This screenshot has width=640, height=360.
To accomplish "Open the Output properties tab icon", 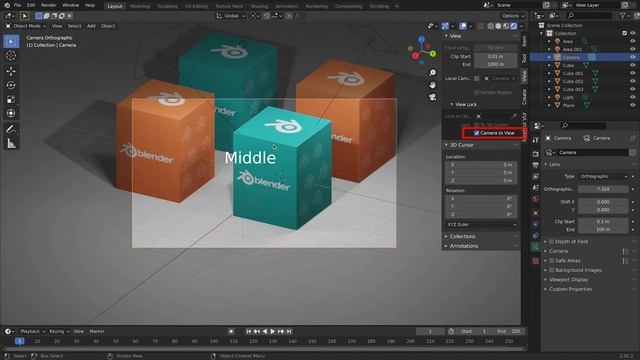I will click(536, 165).
